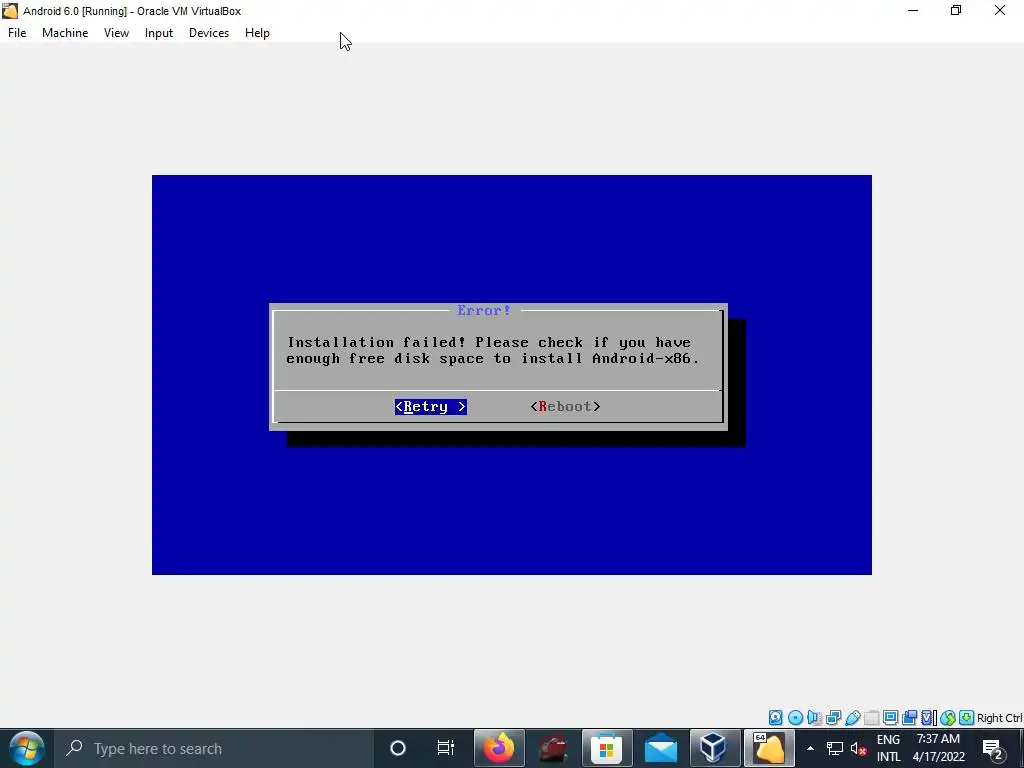Open Task View on the taskbar
The image size is (1024, 768).
(x=445, y=748)
